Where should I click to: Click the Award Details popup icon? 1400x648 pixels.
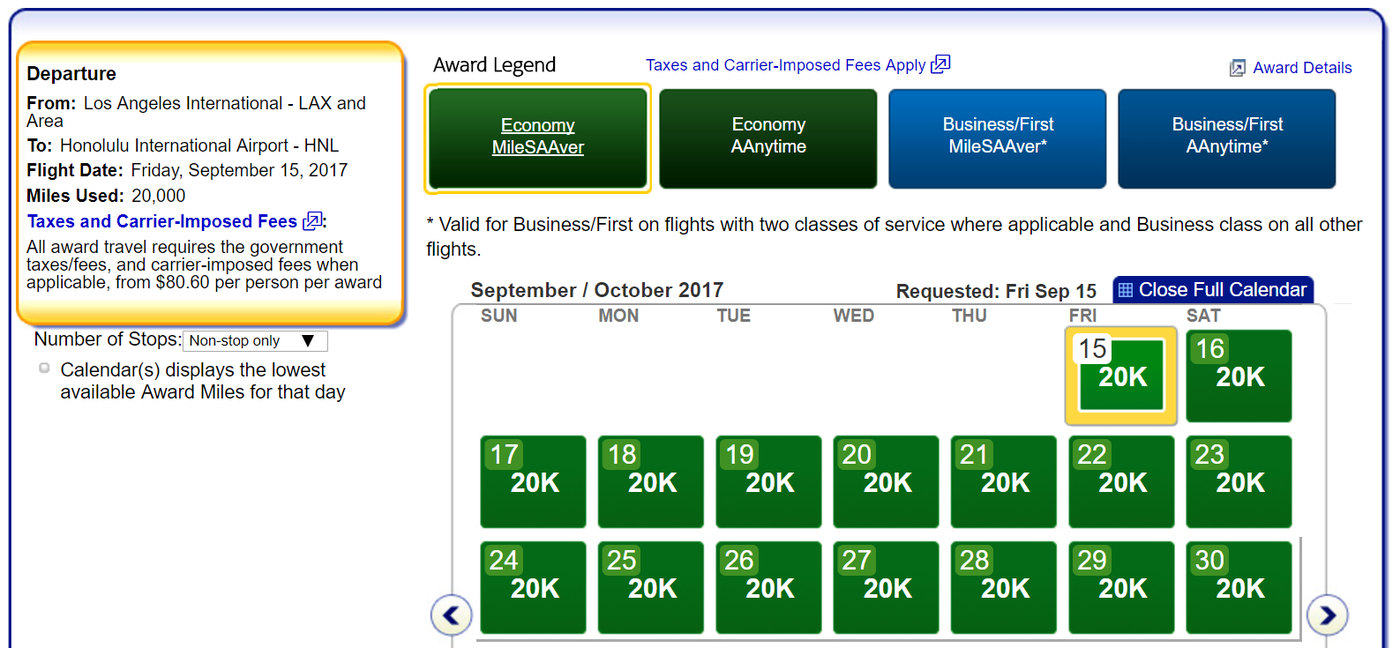coord(1237,68)
